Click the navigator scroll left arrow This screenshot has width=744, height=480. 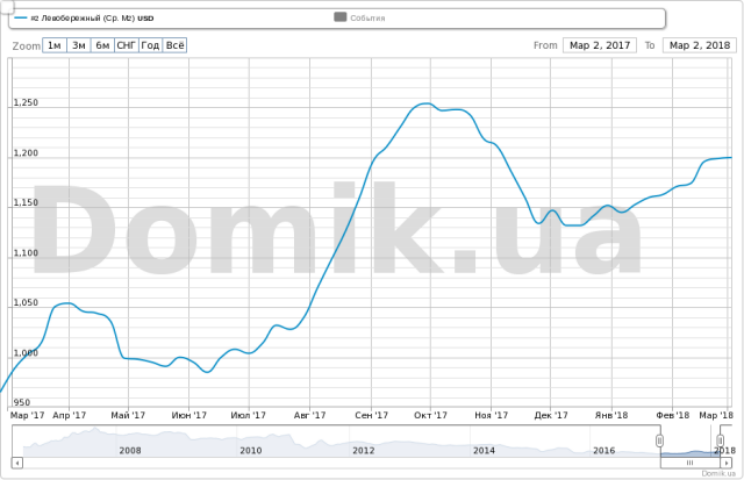coord(17,462)
